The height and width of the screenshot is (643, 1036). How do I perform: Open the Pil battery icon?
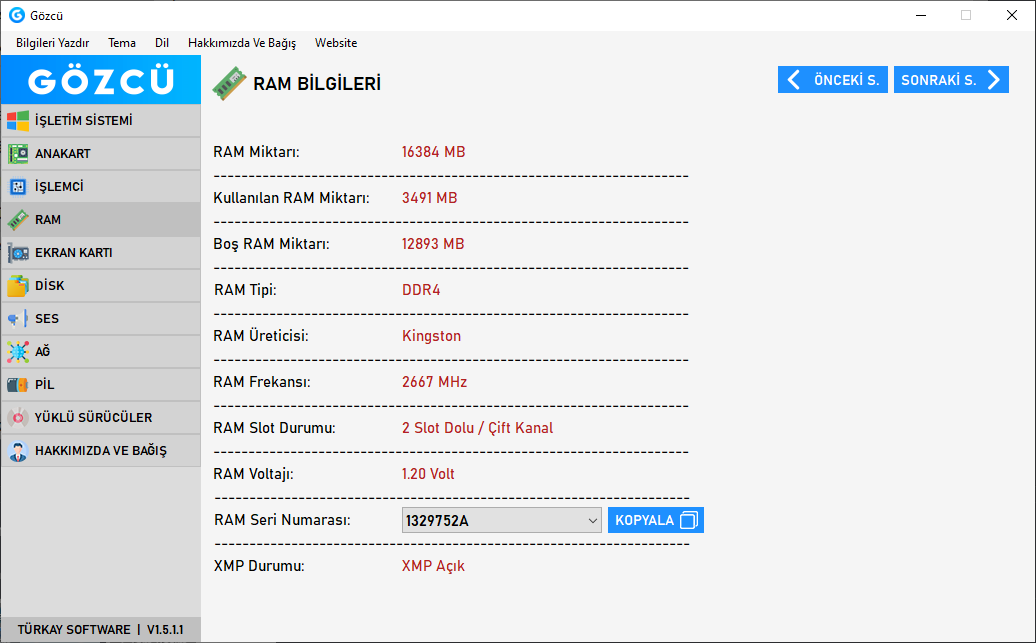(18, 385)
